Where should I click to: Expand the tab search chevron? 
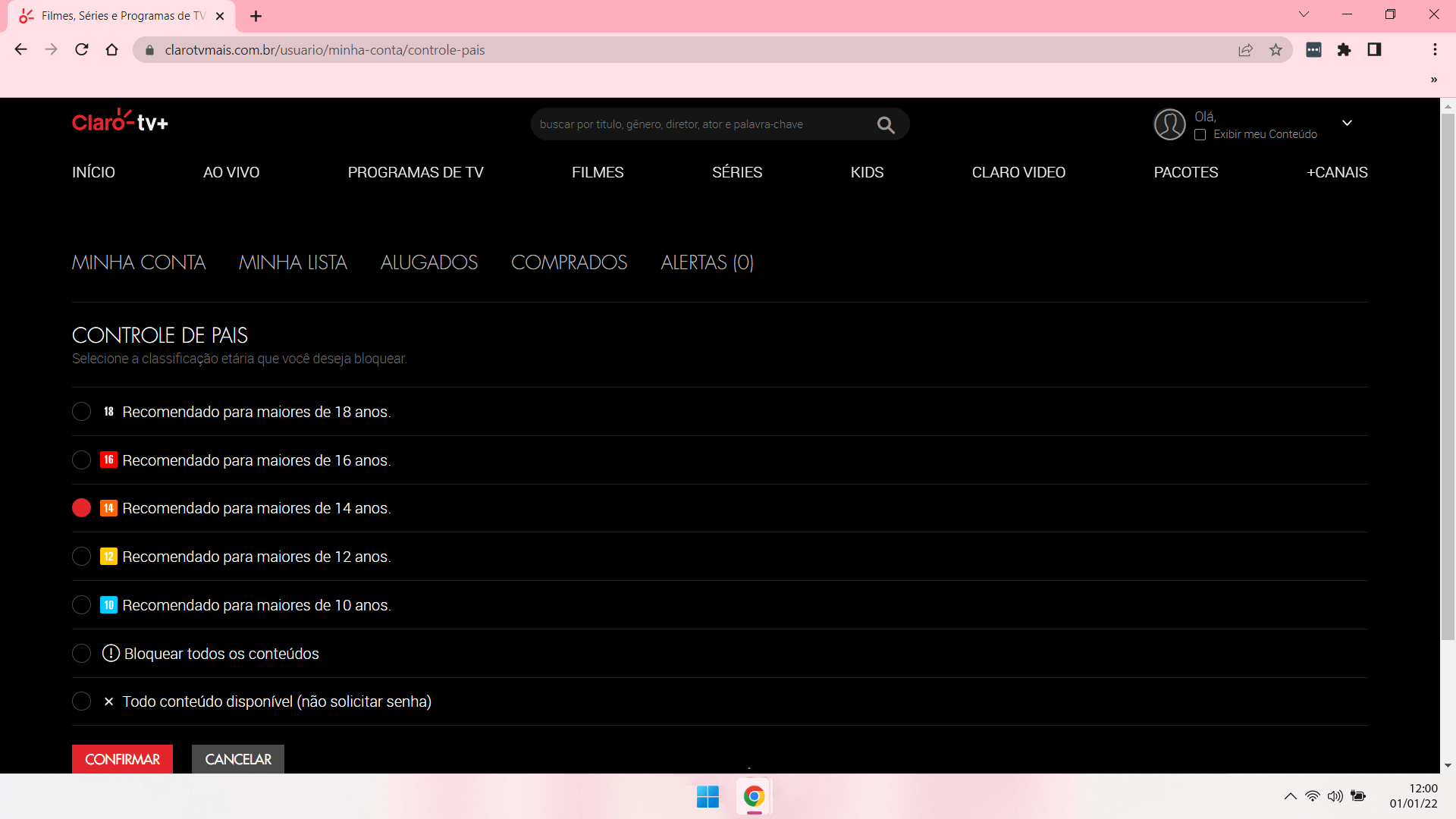[x=1304, y=14]
